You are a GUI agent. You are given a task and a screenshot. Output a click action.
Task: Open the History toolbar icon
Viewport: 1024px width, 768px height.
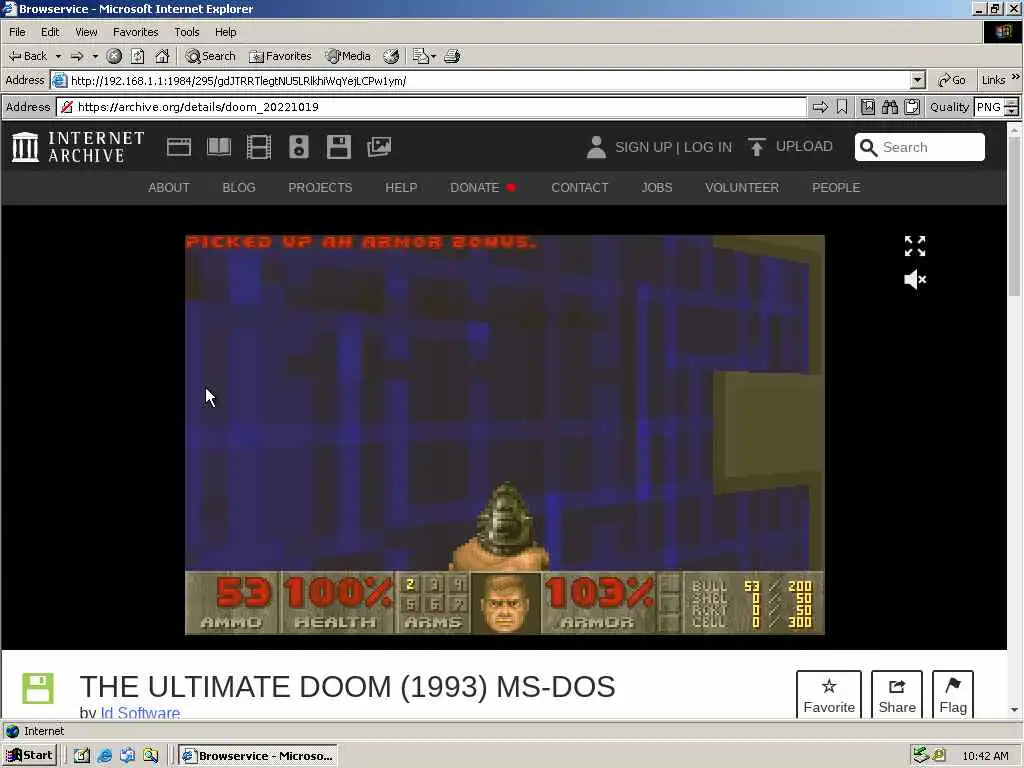(x=391, y=56)
